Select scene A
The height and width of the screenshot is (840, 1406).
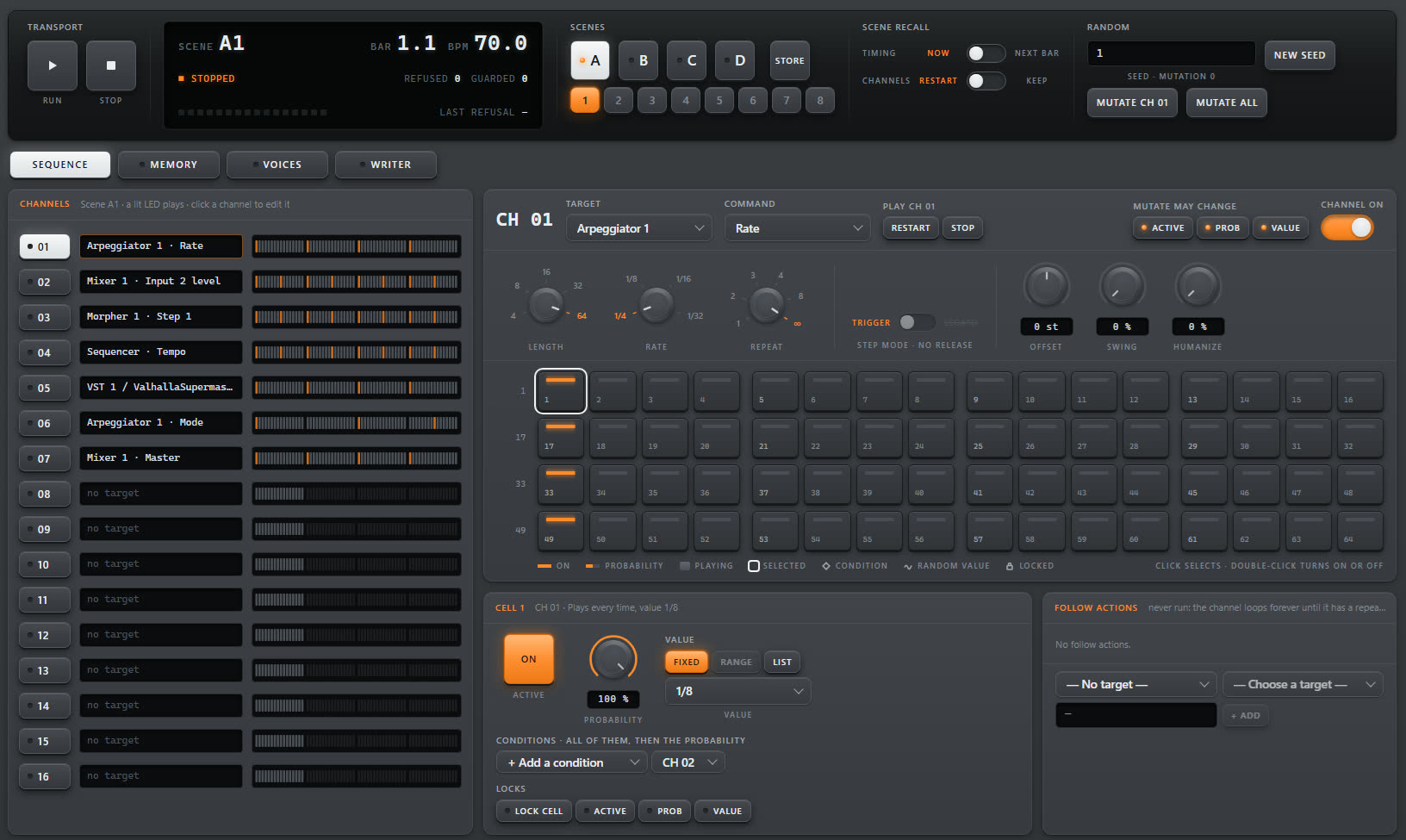pos(590,60)
